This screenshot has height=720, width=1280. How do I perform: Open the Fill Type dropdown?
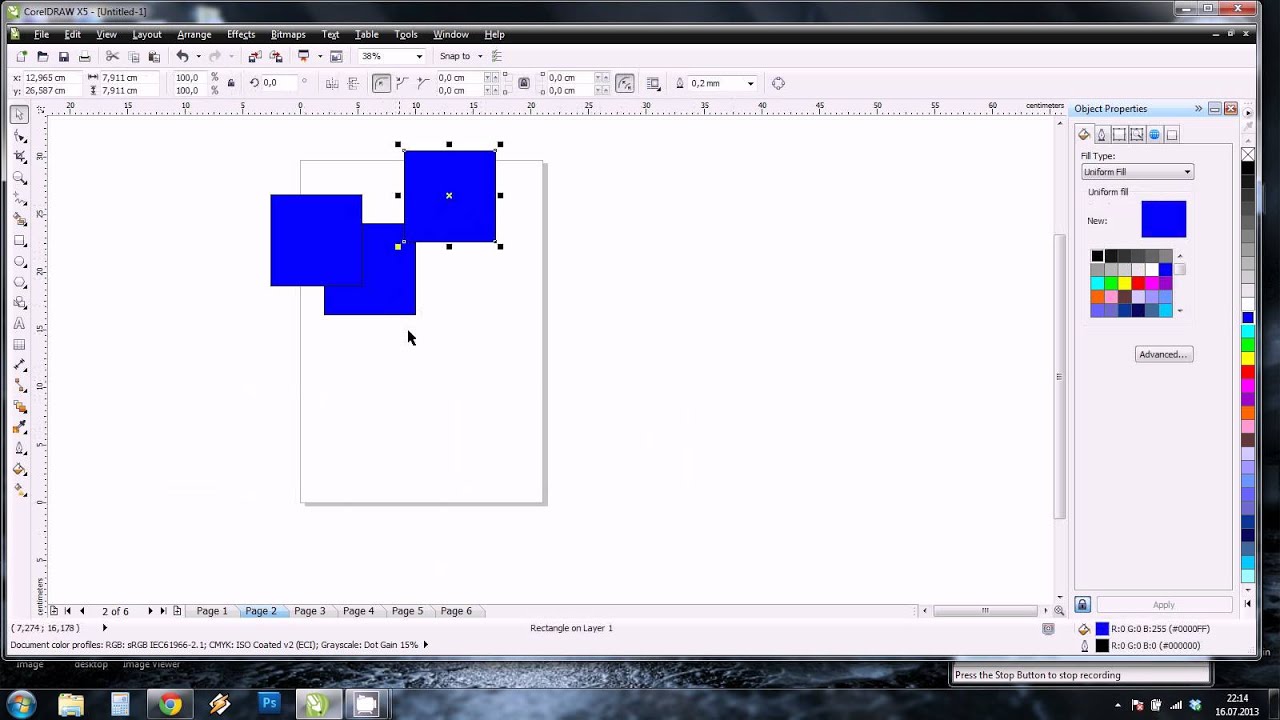coord(1137,171)
